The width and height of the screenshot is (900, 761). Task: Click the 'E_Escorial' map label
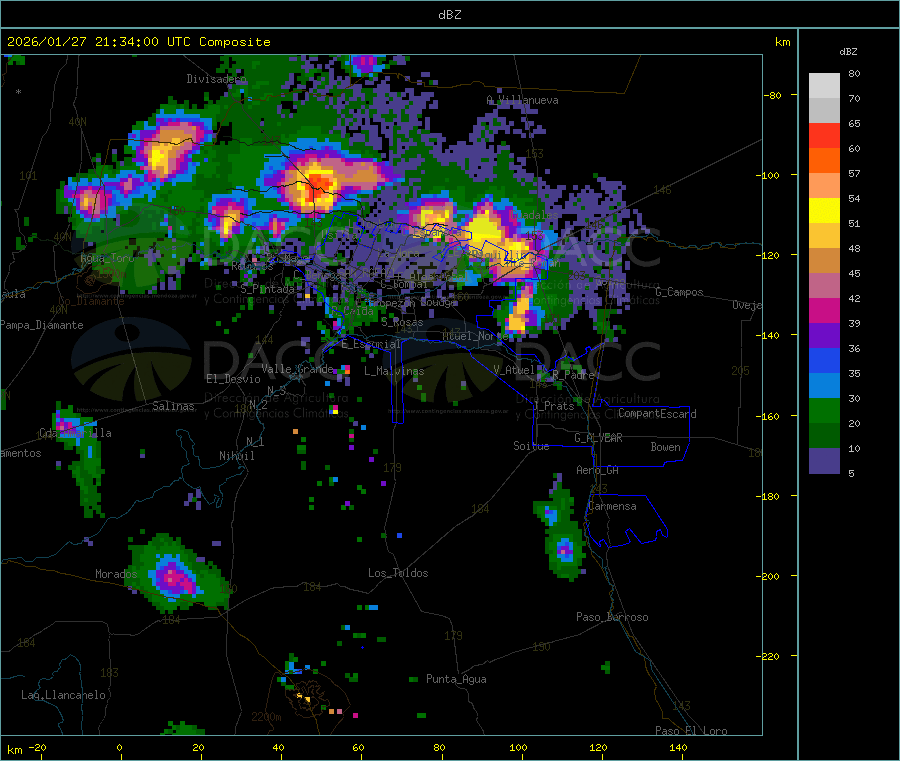point(371,344)
